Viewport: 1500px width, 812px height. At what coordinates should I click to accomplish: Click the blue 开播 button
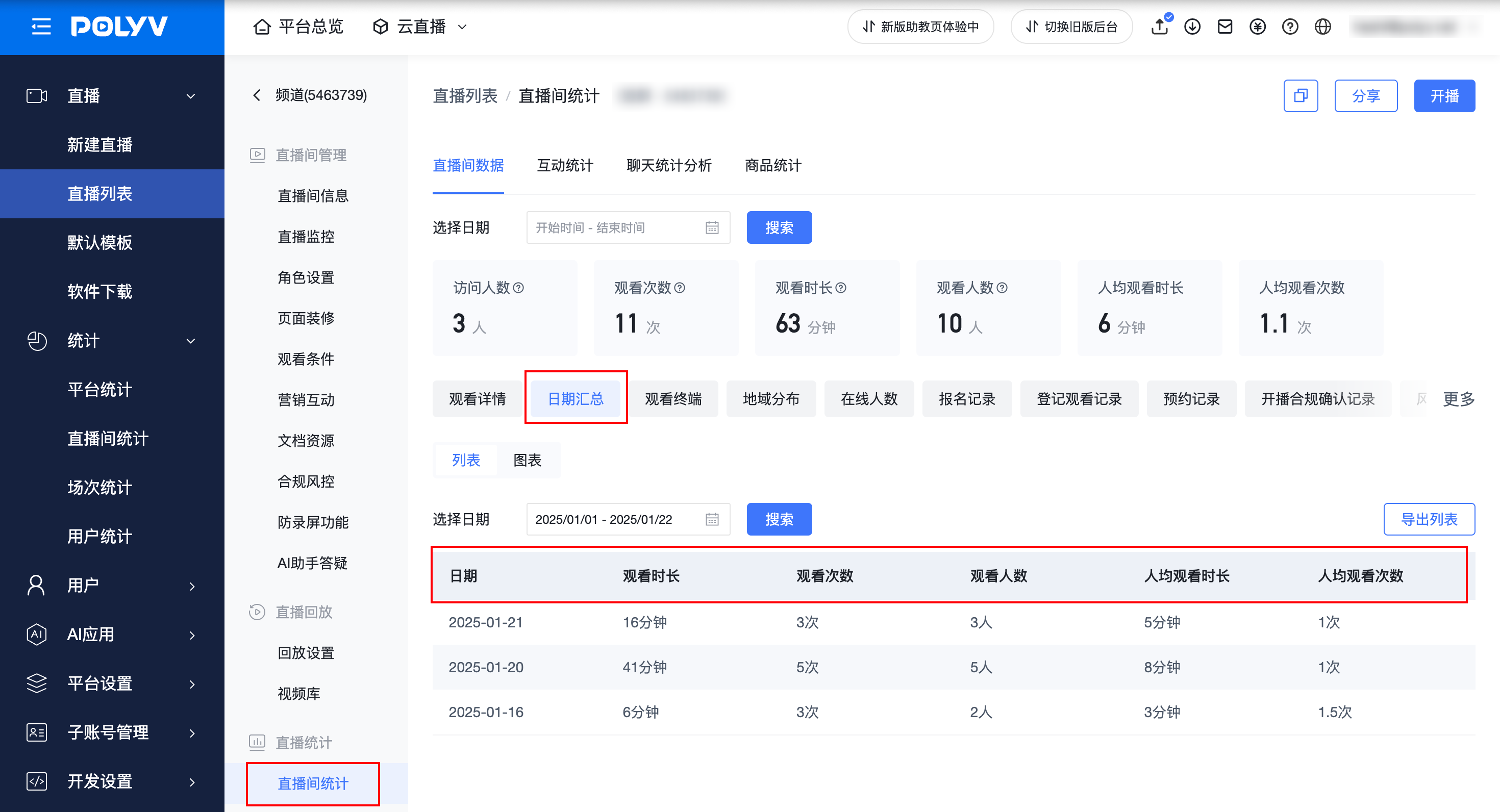(1445, 95)
